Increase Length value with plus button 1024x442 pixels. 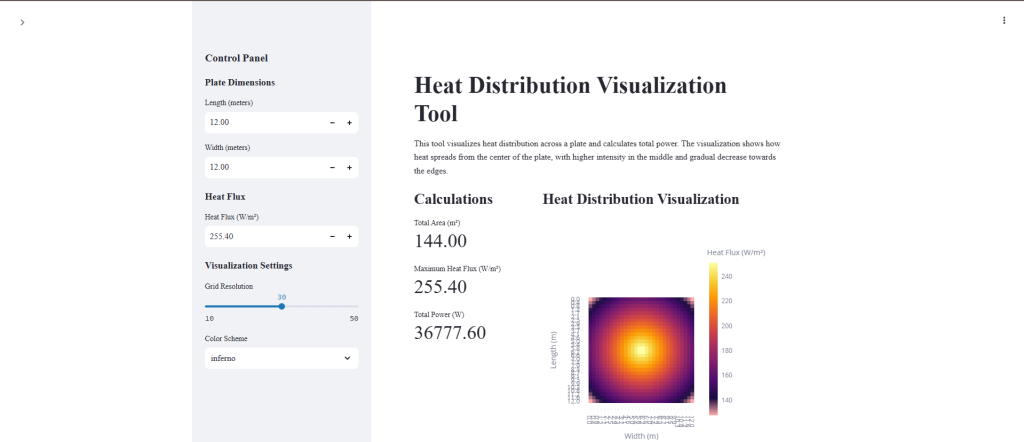(x=349, y=122)
